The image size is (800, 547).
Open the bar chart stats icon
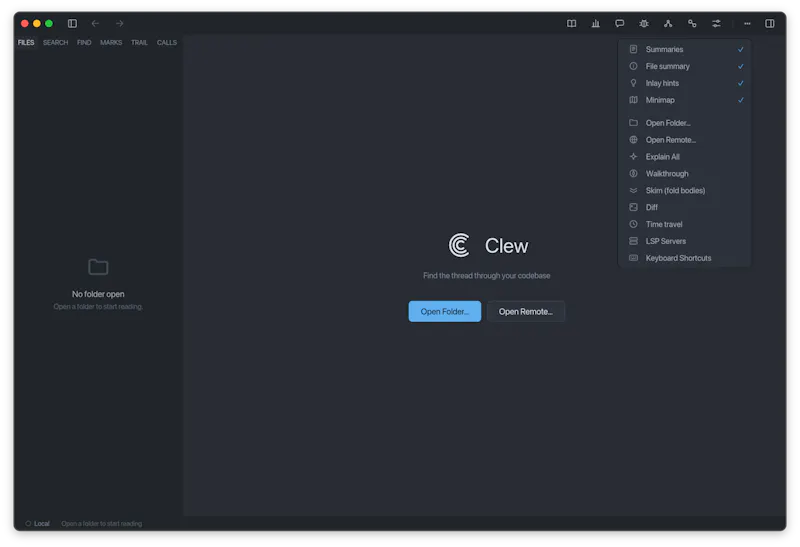click(595, 23)
